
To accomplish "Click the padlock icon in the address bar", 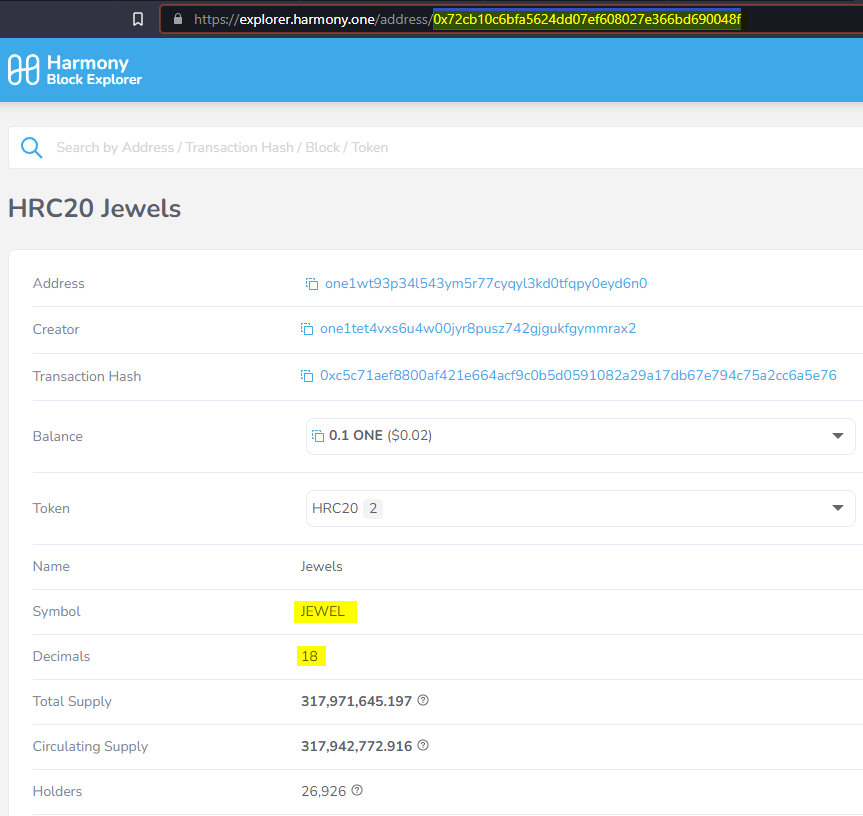I will click(176, 18).
